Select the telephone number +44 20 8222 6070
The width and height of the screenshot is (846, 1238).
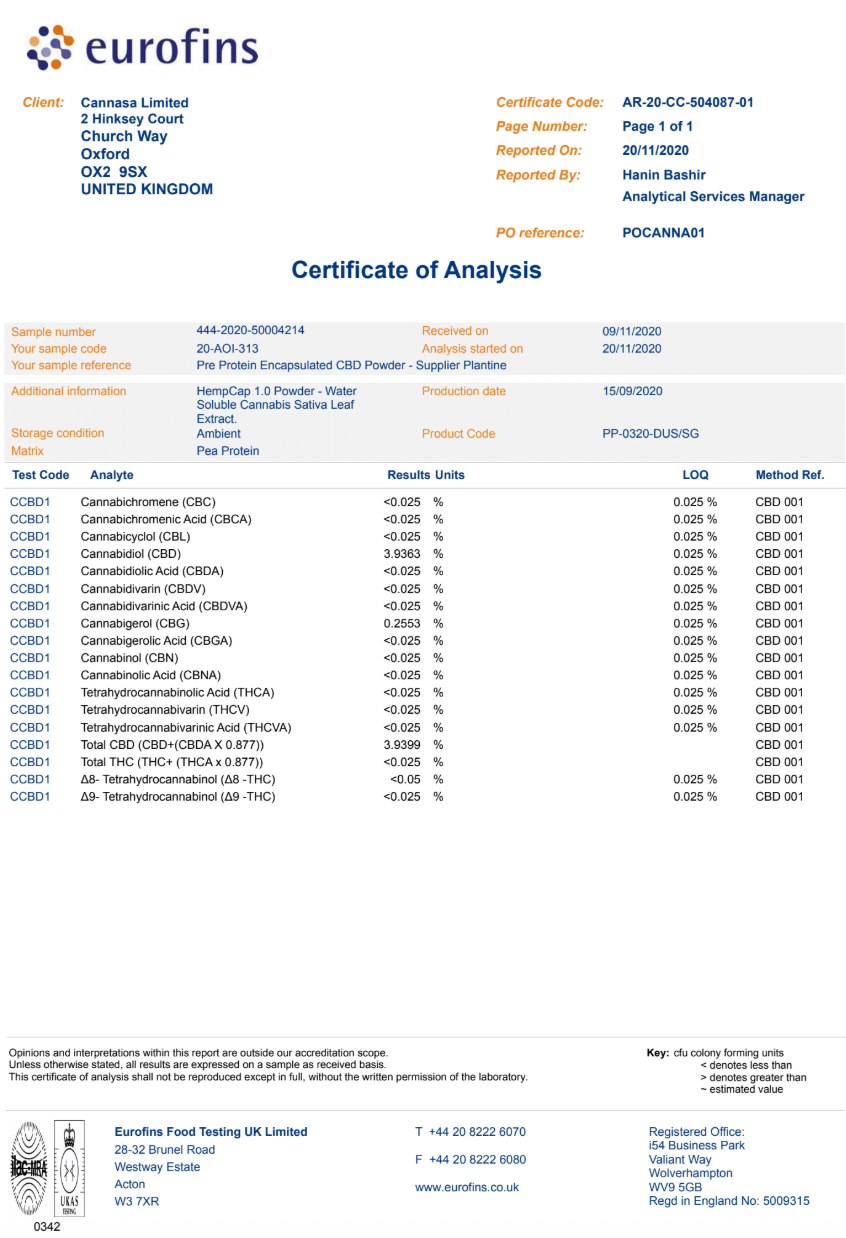(477, 1132)
